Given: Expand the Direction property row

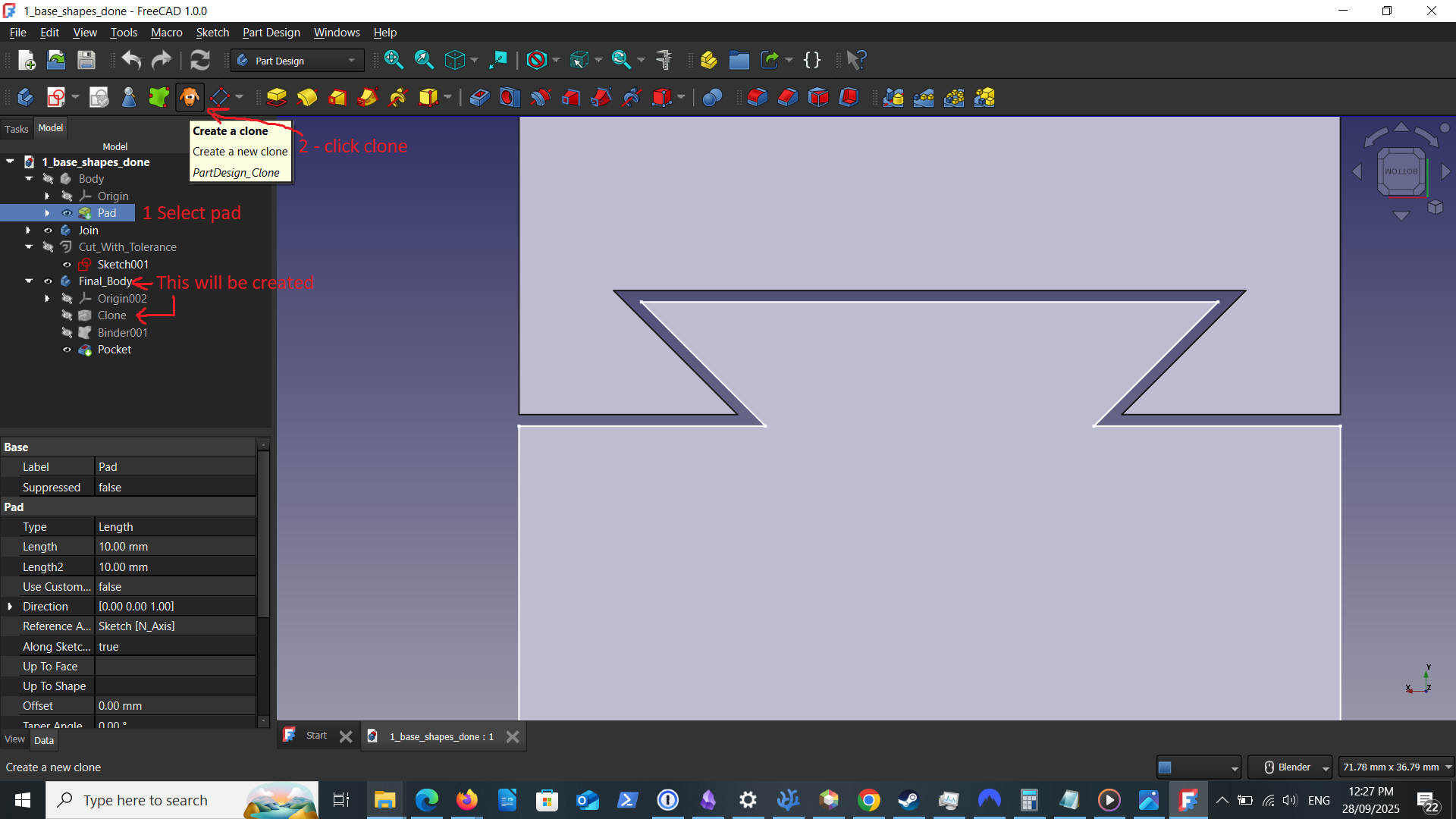Looking at the screenshot, I should pos(10,607).
